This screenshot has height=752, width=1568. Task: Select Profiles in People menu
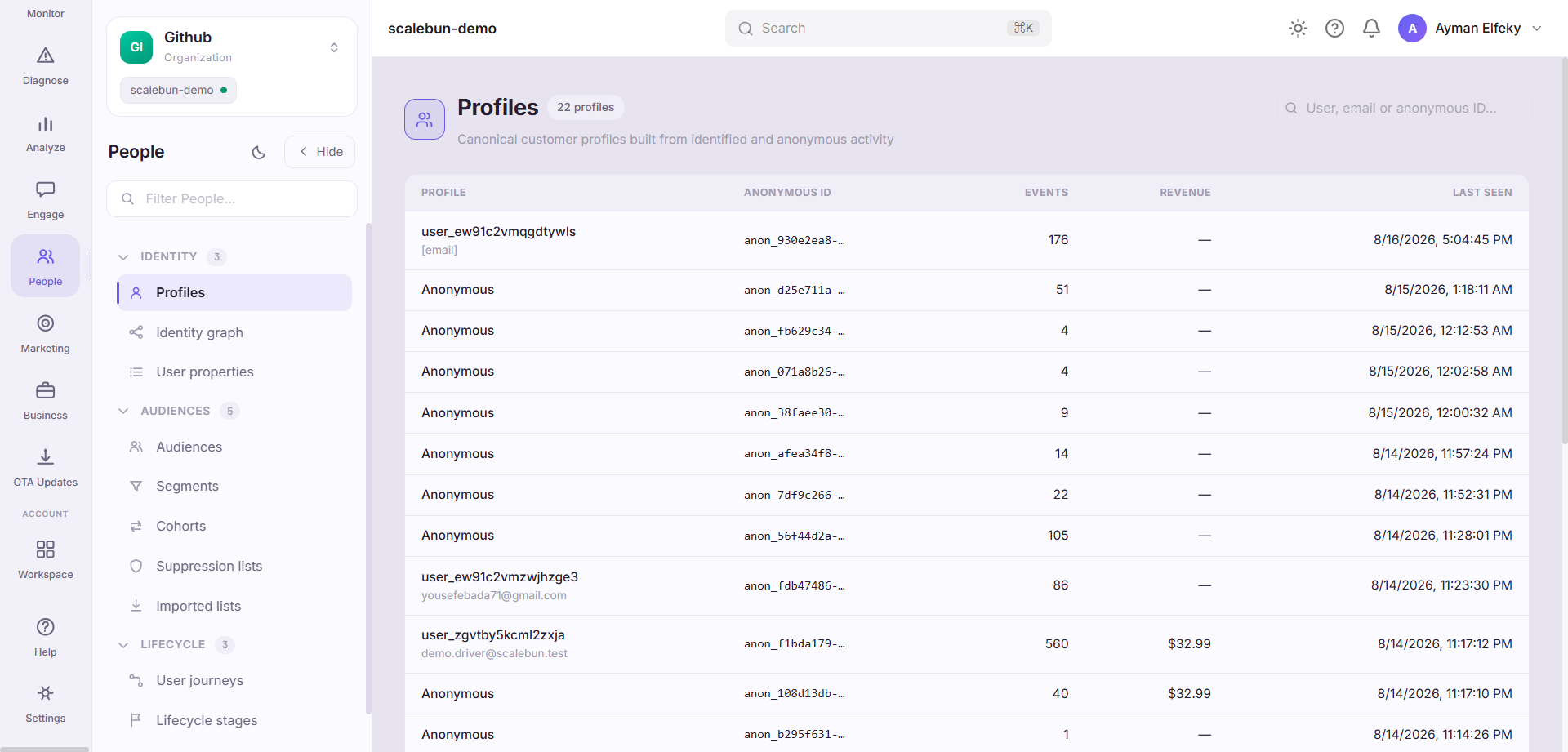[x=234, y=292]
